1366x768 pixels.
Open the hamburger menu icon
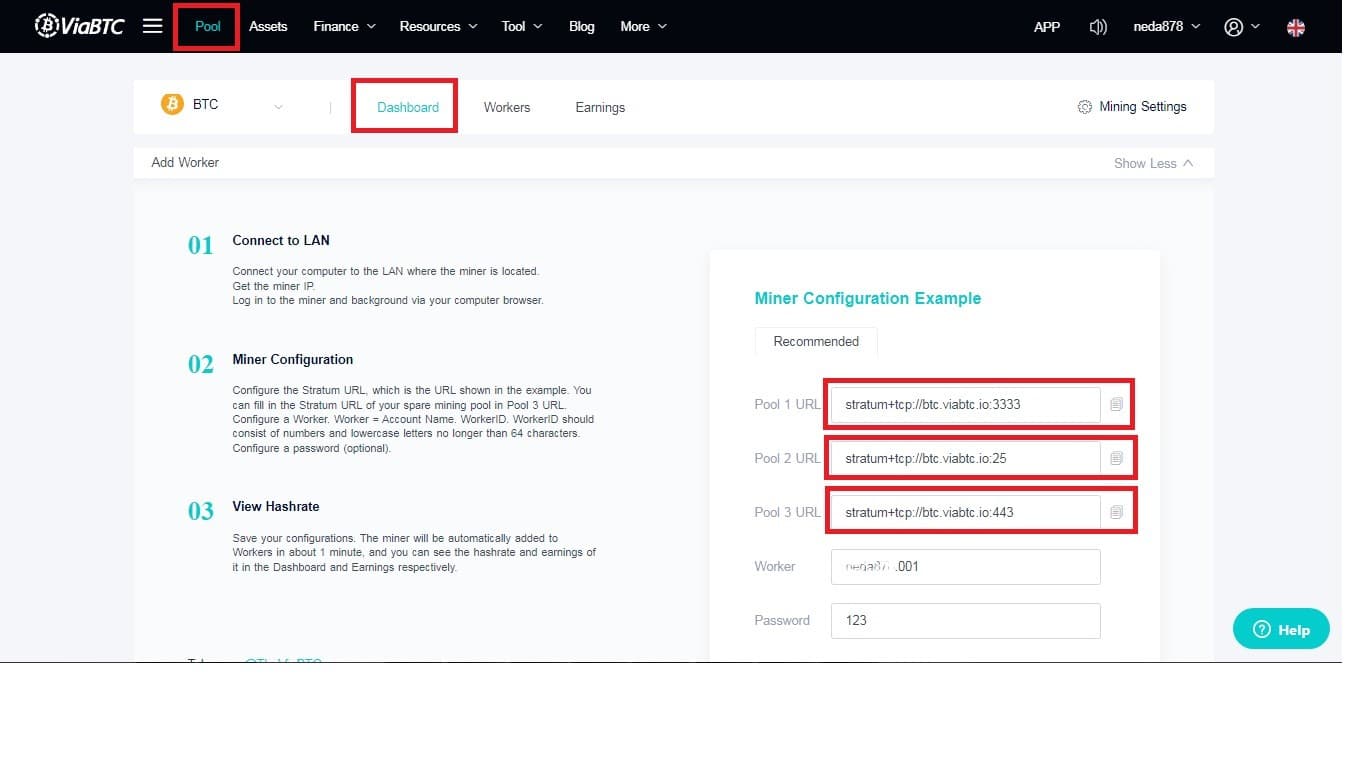pos(152,26)
